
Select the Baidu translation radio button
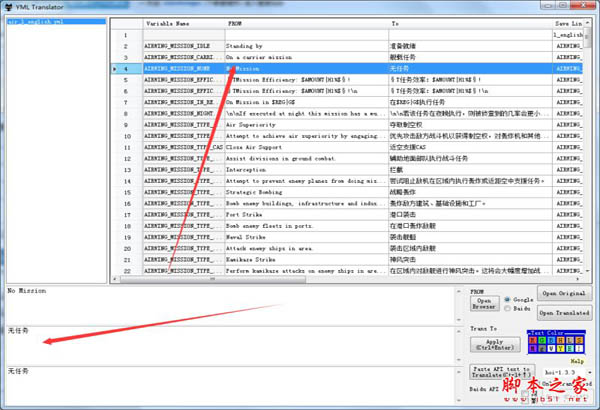click(x=507, y=309)
